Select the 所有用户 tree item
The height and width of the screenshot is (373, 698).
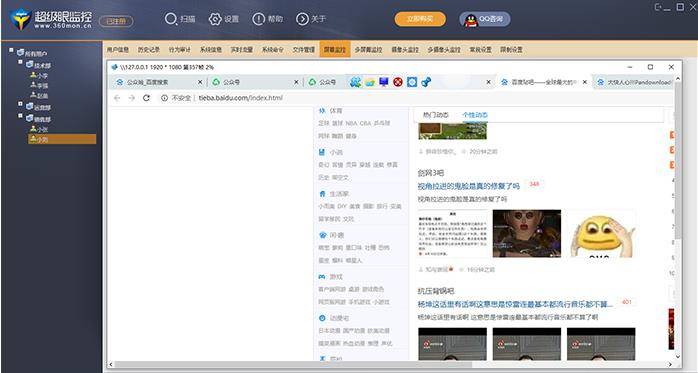32,53
